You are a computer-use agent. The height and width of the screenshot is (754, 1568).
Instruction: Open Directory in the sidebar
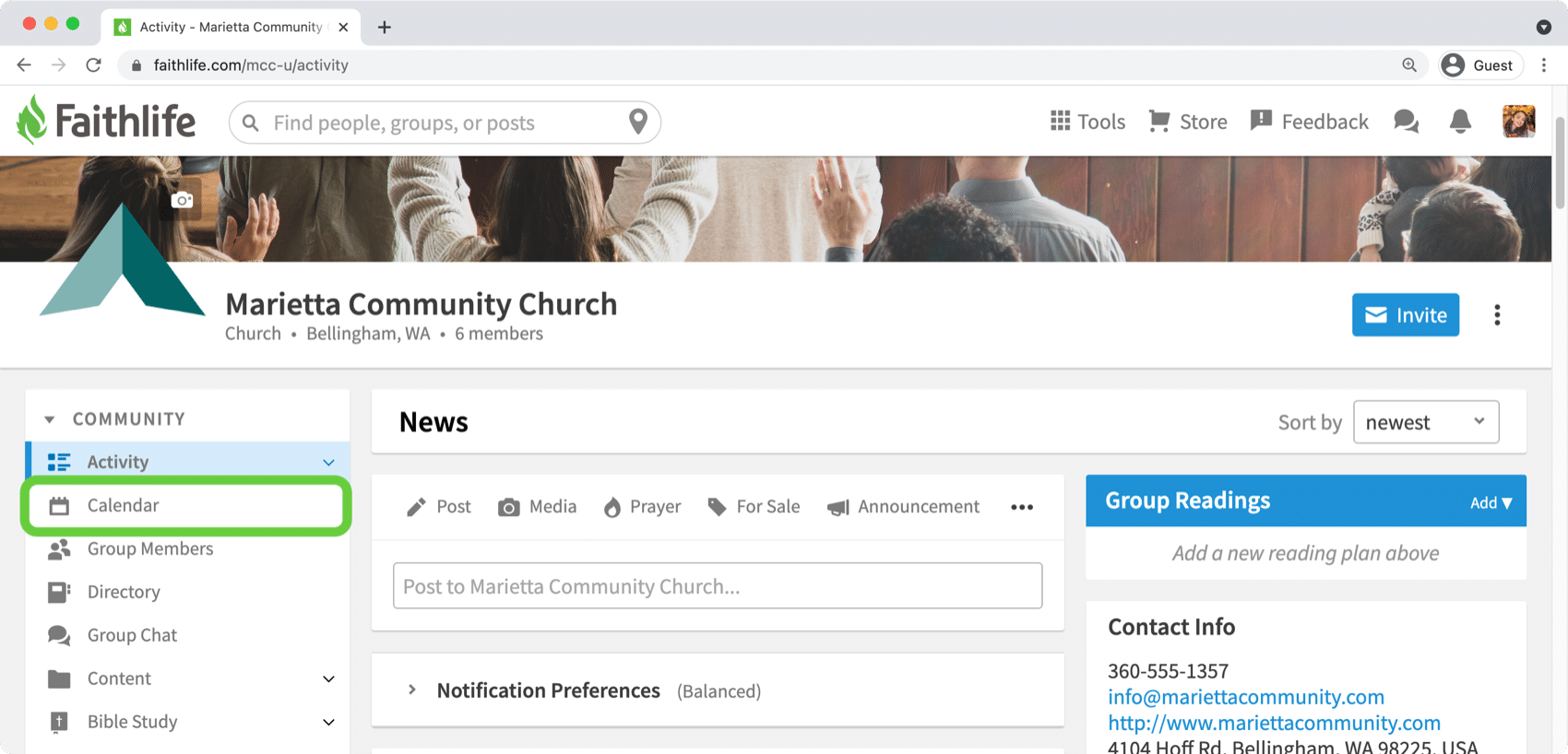point(187,592)
